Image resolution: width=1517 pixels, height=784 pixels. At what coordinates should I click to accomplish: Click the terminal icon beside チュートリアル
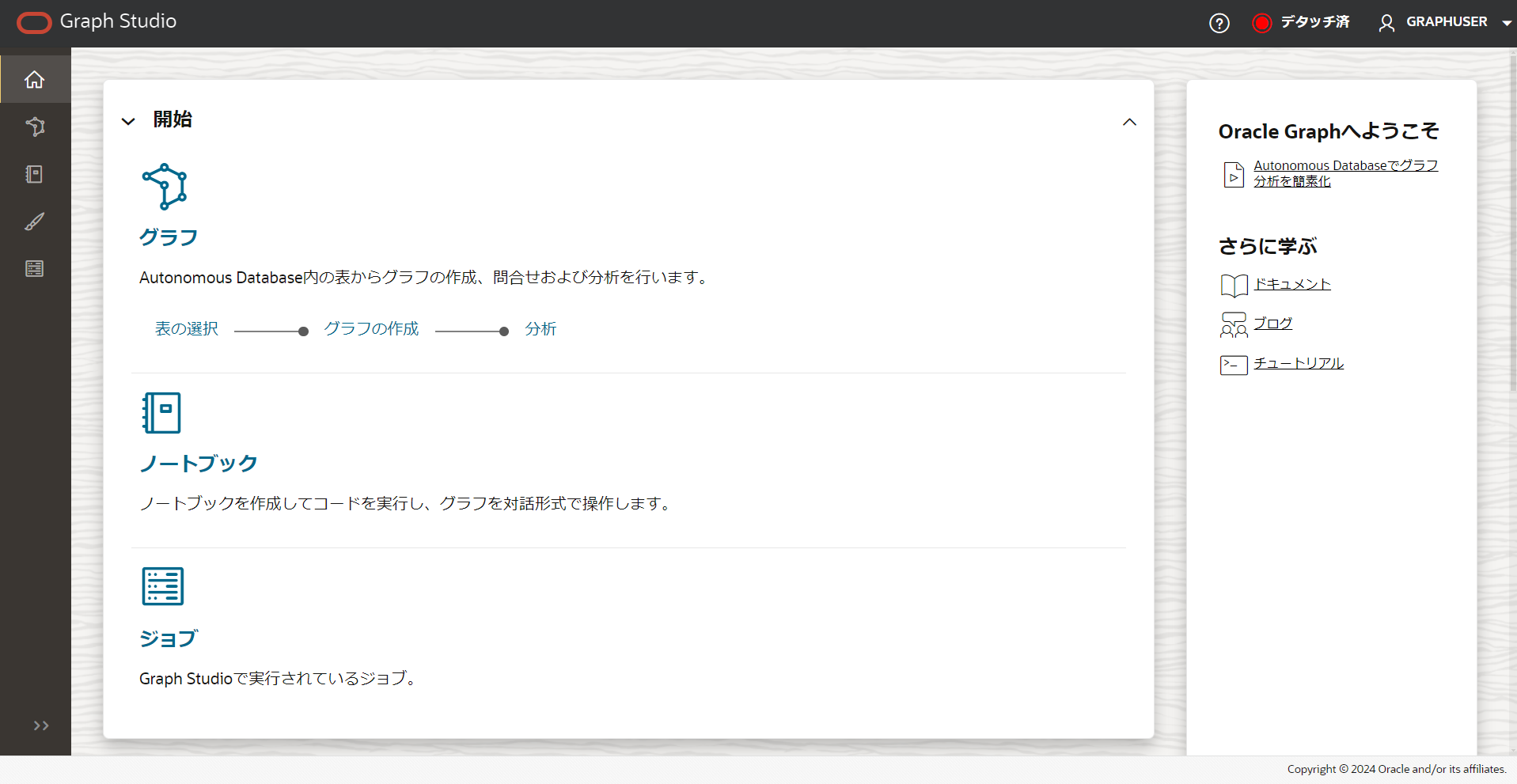tap(1233, 365)
